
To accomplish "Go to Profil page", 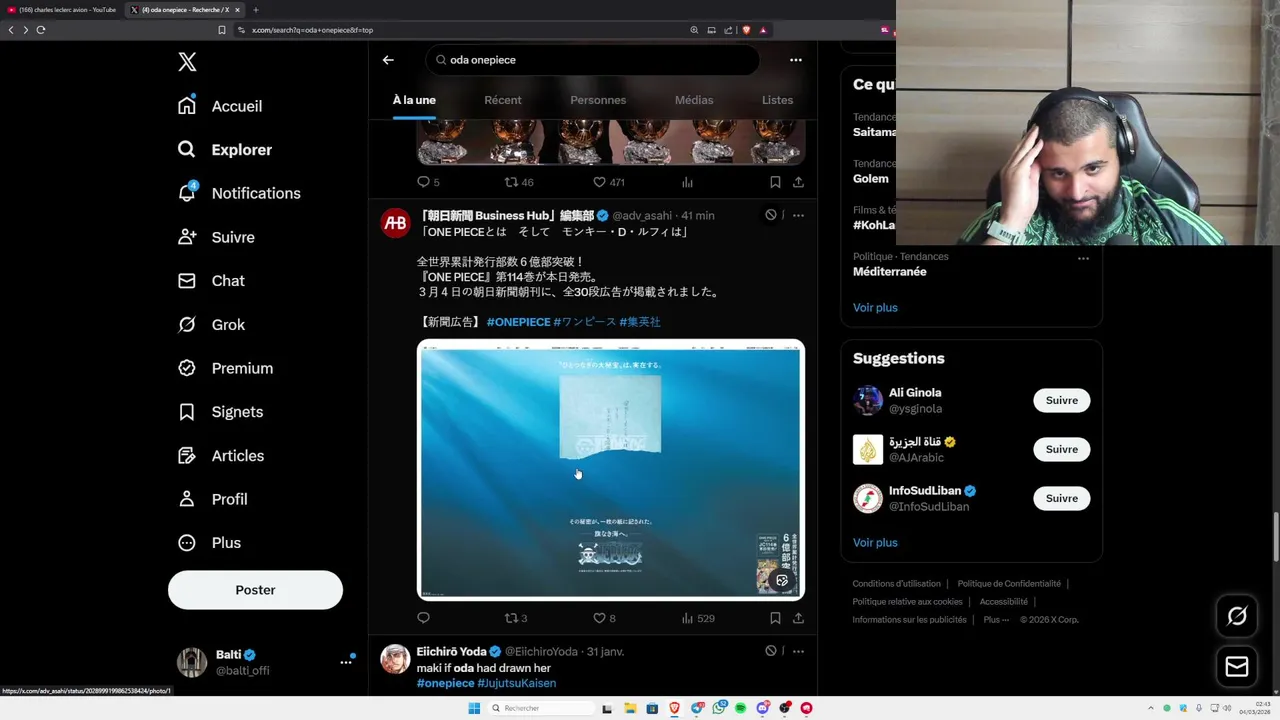I will click(x=212, y=499).
